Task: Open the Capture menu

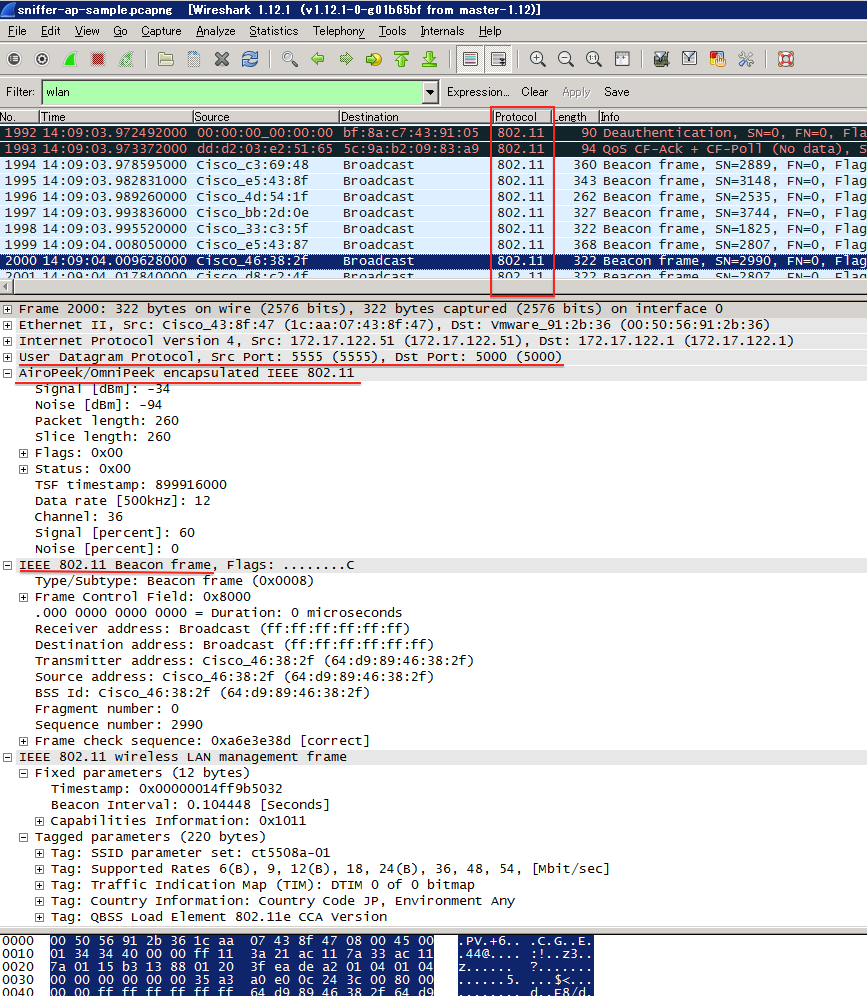Action: pyautogui.click(x=161, y=31)
